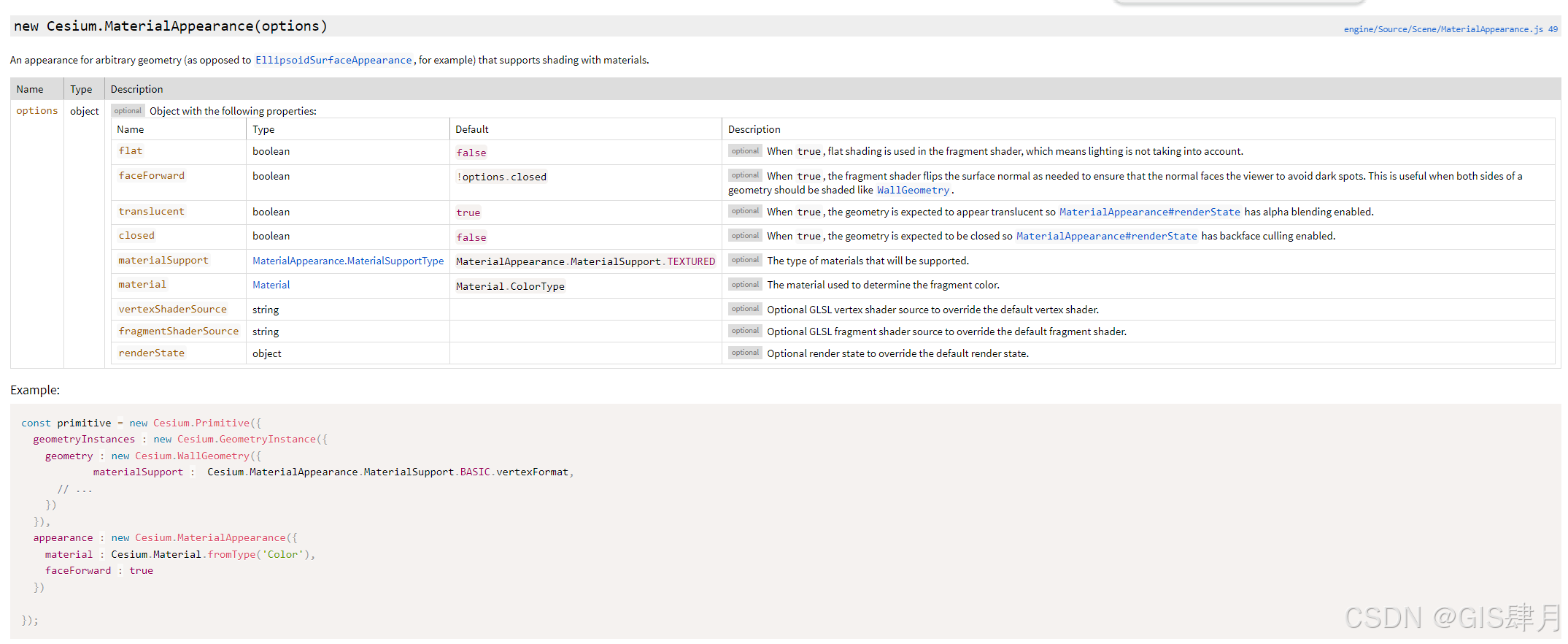The width and height of the screenshot is (1568, 644).
Task: Click the optional badge in renderState row
Action: [x=745, y=353]
